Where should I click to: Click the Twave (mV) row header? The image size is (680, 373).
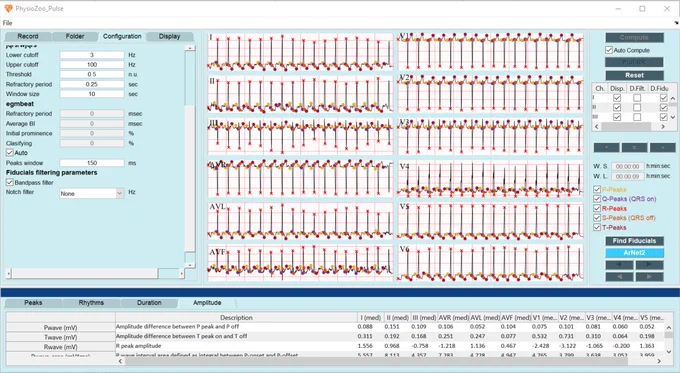coord(61,337)
